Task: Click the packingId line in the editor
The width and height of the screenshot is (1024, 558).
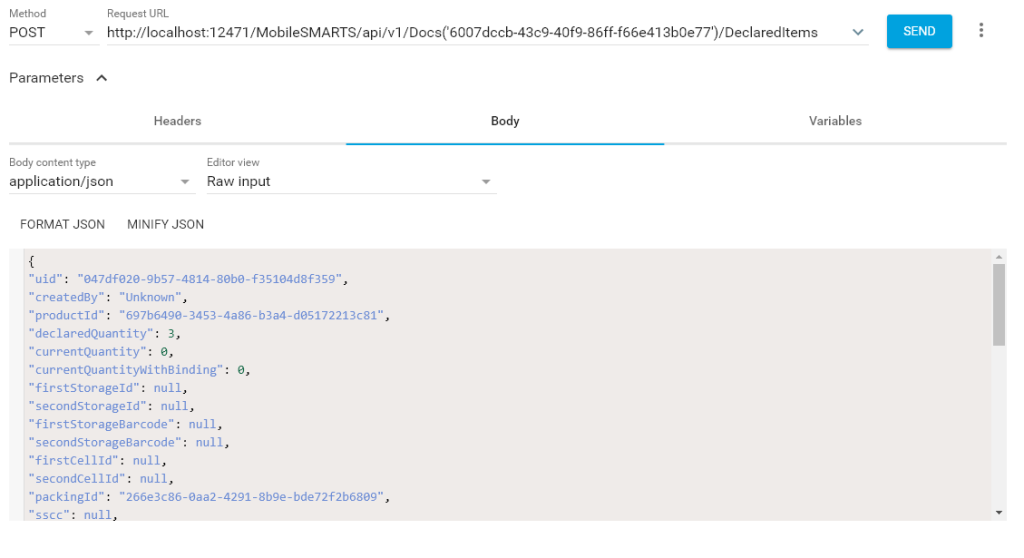Action: tap(209, 497)
